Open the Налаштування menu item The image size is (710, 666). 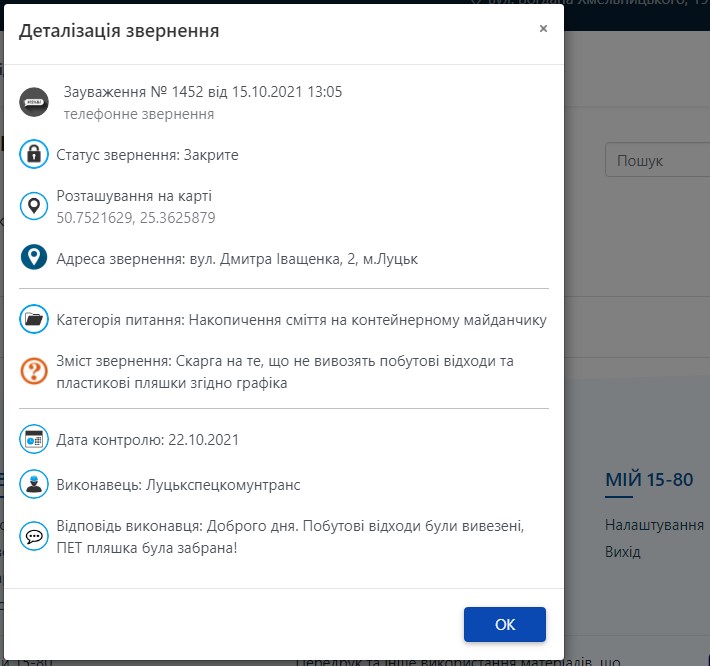(655, 525)
